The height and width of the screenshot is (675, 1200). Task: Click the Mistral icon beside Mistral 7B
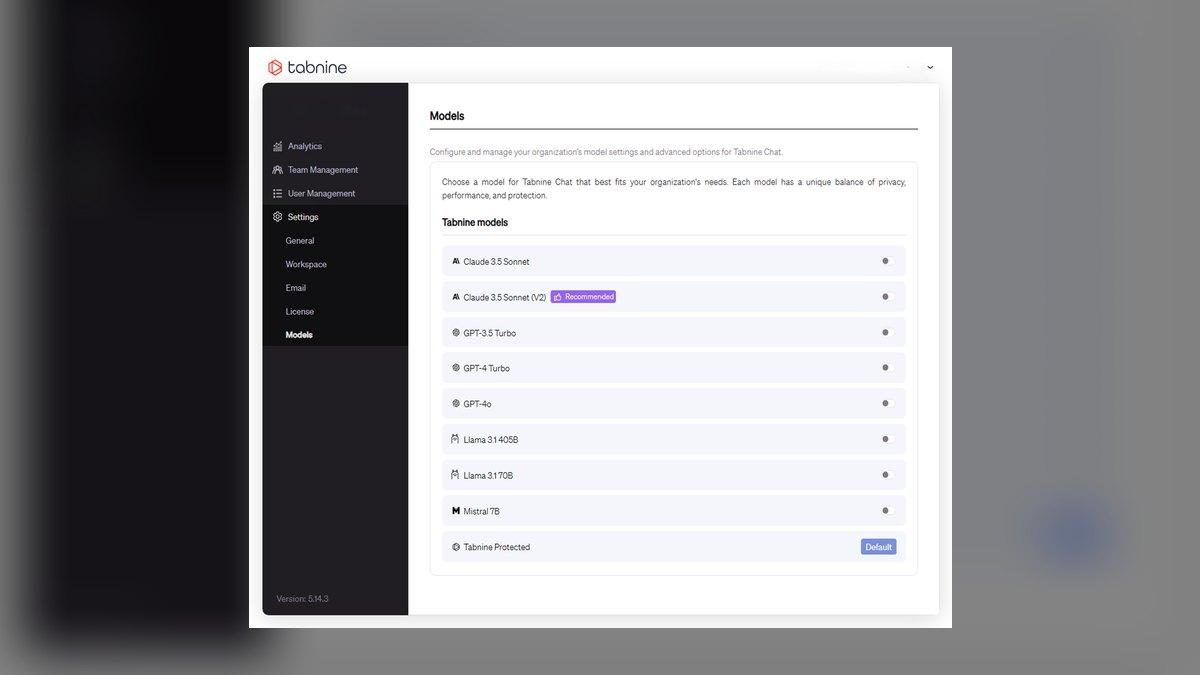[456, 511]
